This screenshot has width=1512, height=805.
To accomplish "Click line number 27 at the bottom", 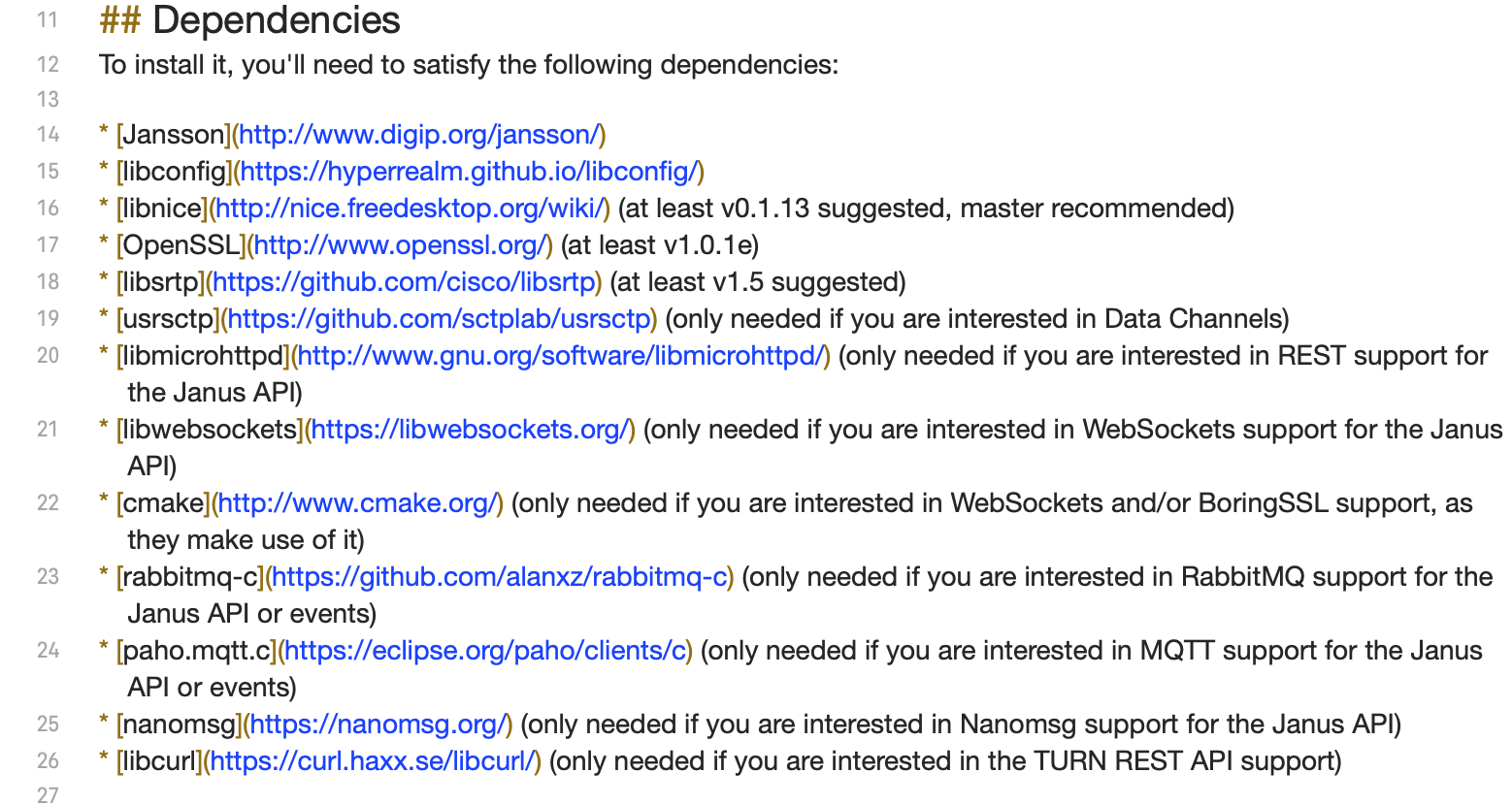I will (48, 795).
